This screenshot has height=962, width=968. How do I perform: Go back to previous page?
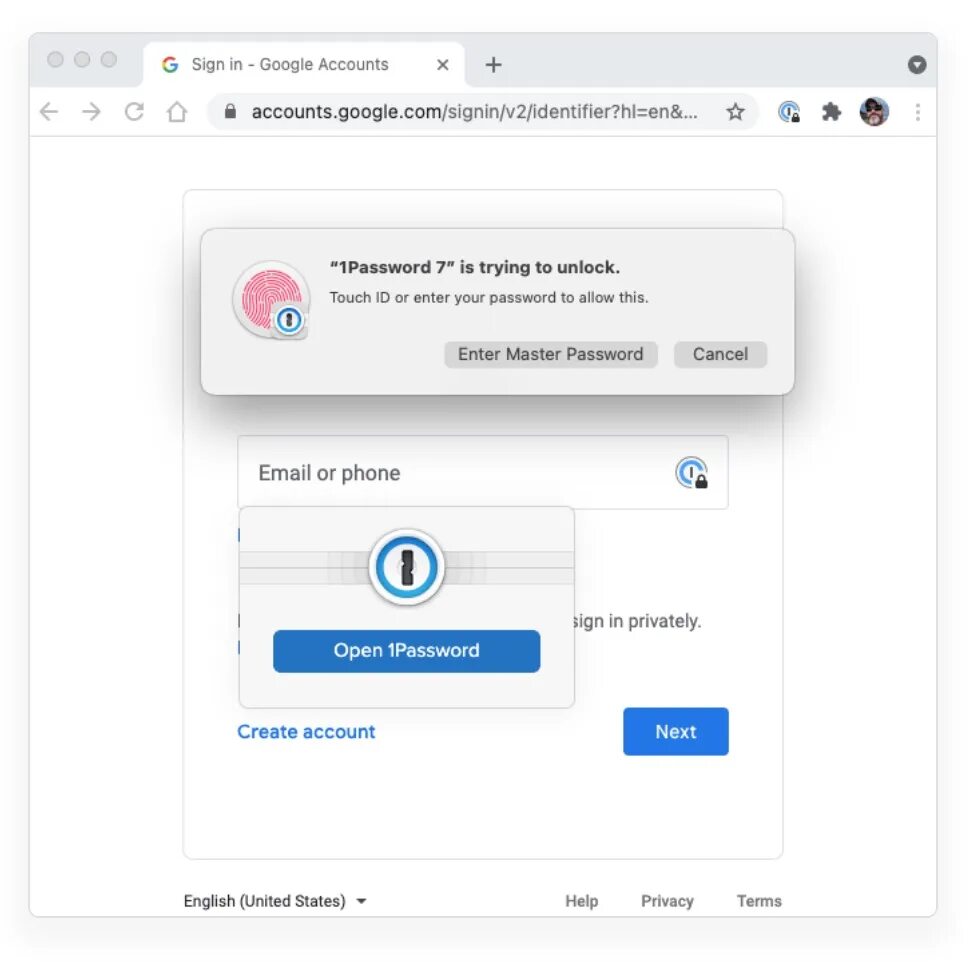pyautogui.click(x=49, y=112)
